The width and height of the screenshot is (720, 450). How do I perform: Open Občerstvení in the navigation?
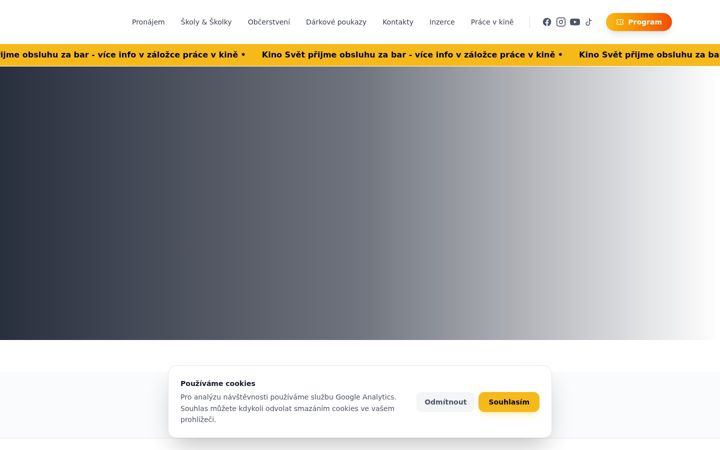[269, 22]
